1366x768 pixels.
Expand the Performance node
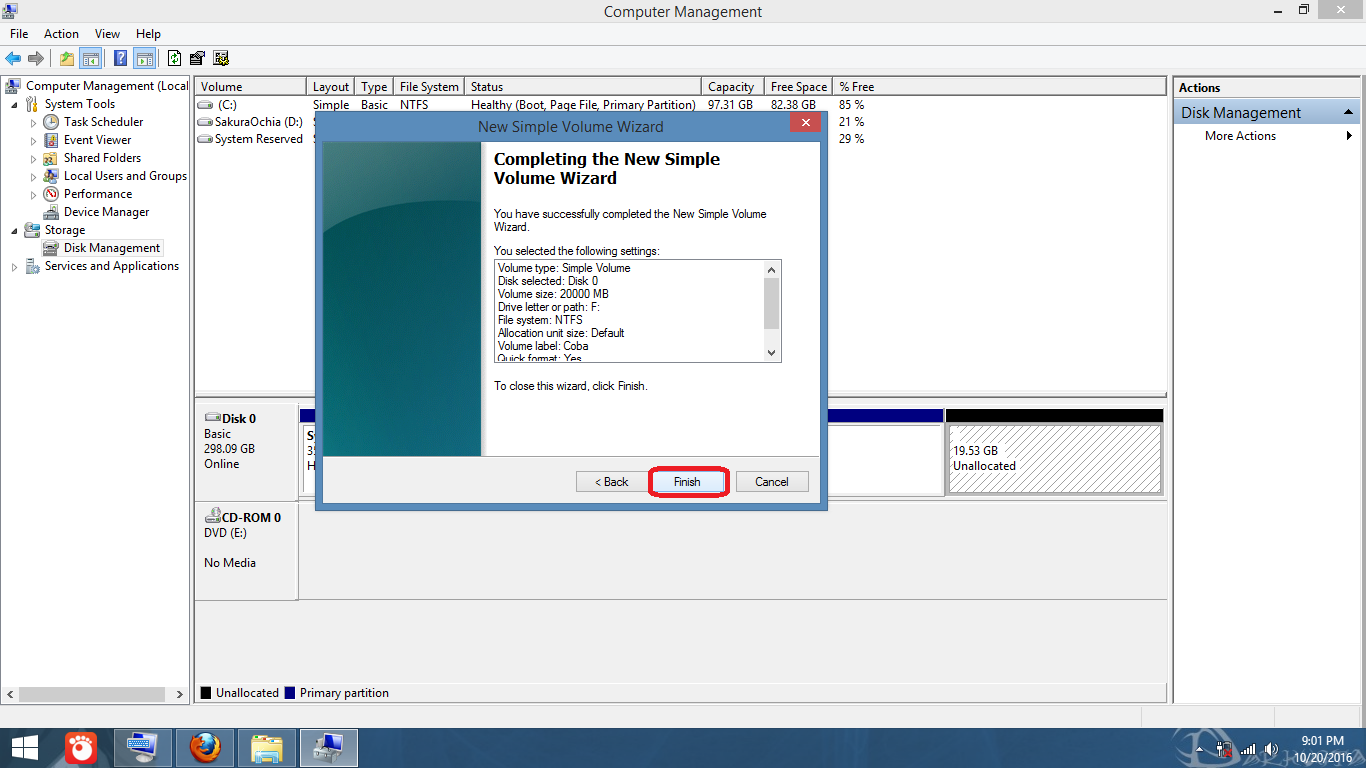tap(33, 194)
